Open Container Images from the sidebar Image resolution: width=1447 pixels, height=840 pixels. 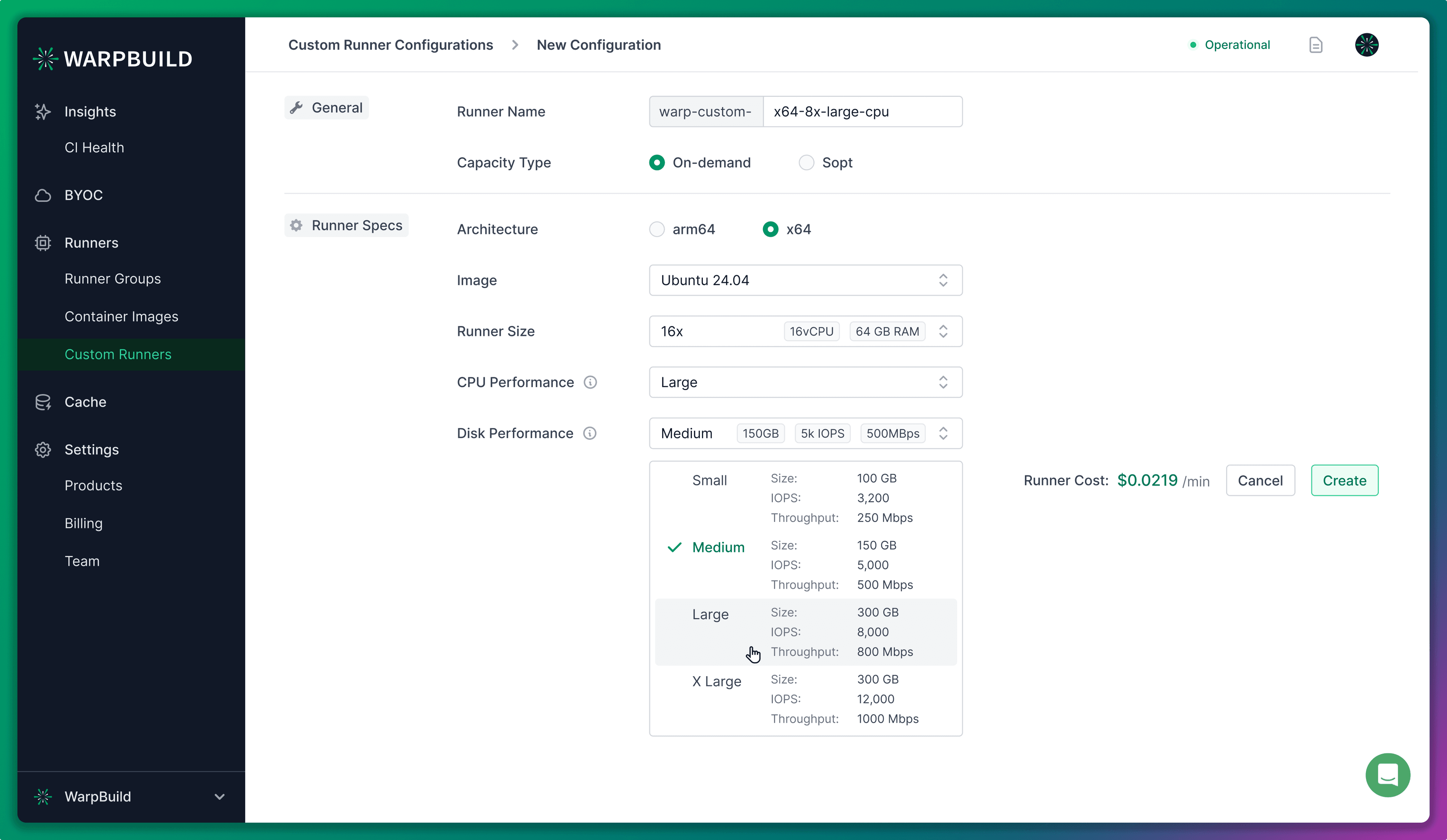[x=121, y=316]
